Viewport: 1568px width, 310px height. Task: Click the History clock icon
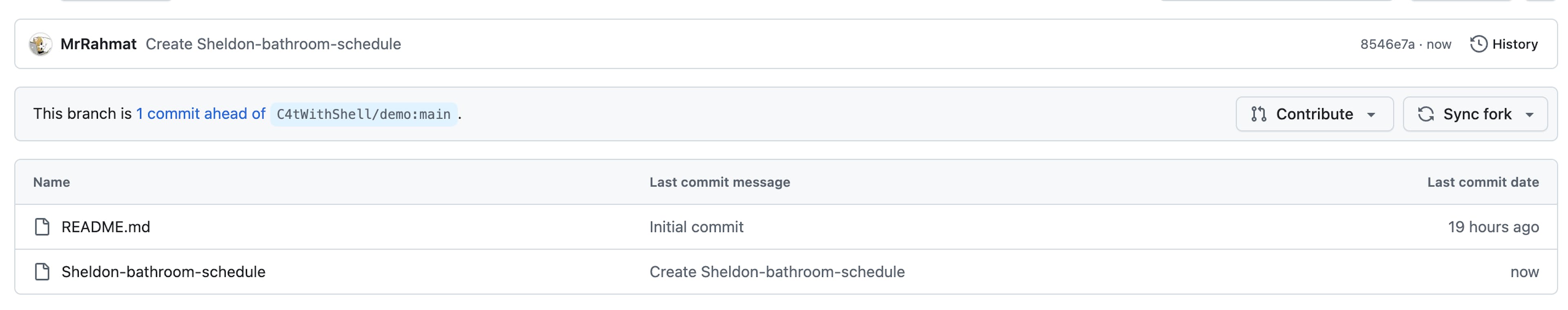(1479, 44)
